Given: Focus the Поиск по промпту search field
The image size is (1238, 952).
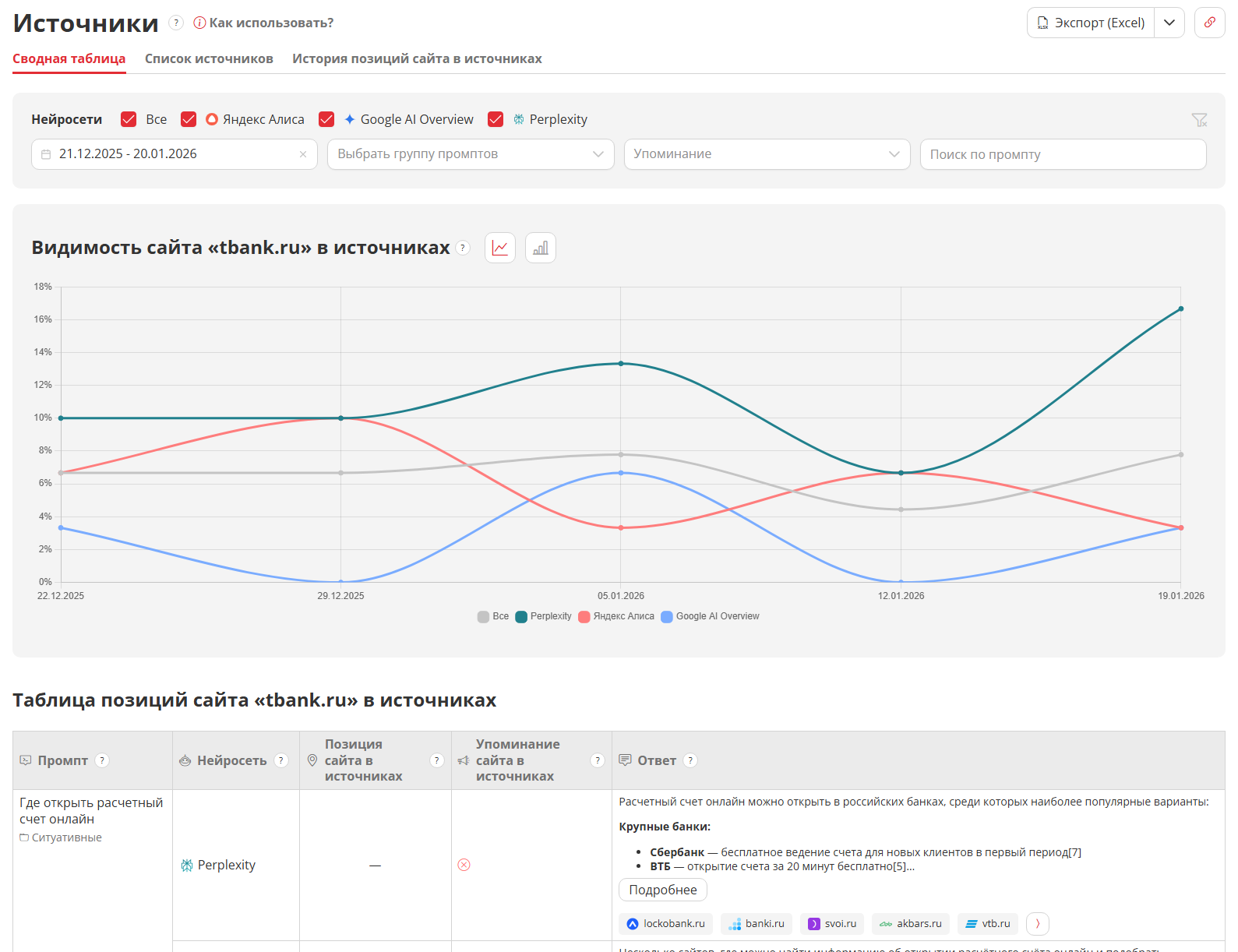Looking at the screenshot, I should click(1062, 154).
